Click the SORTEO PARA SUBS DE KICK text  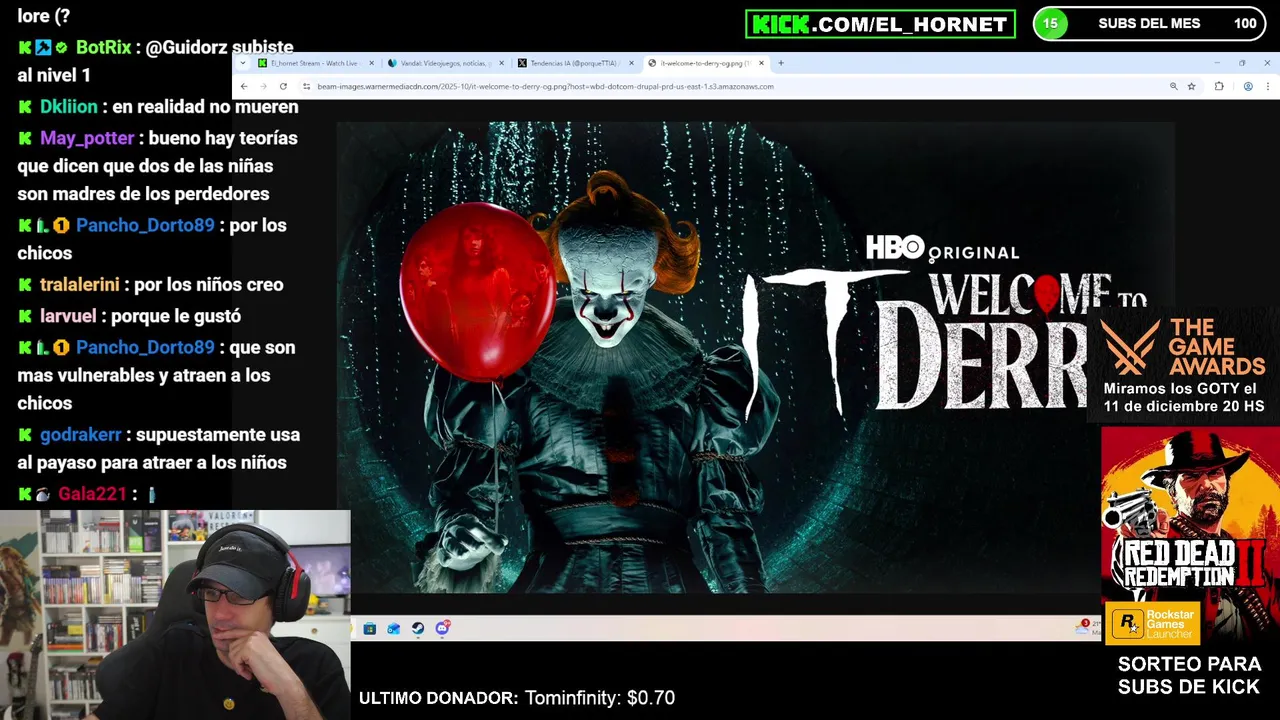(1189, 675)
